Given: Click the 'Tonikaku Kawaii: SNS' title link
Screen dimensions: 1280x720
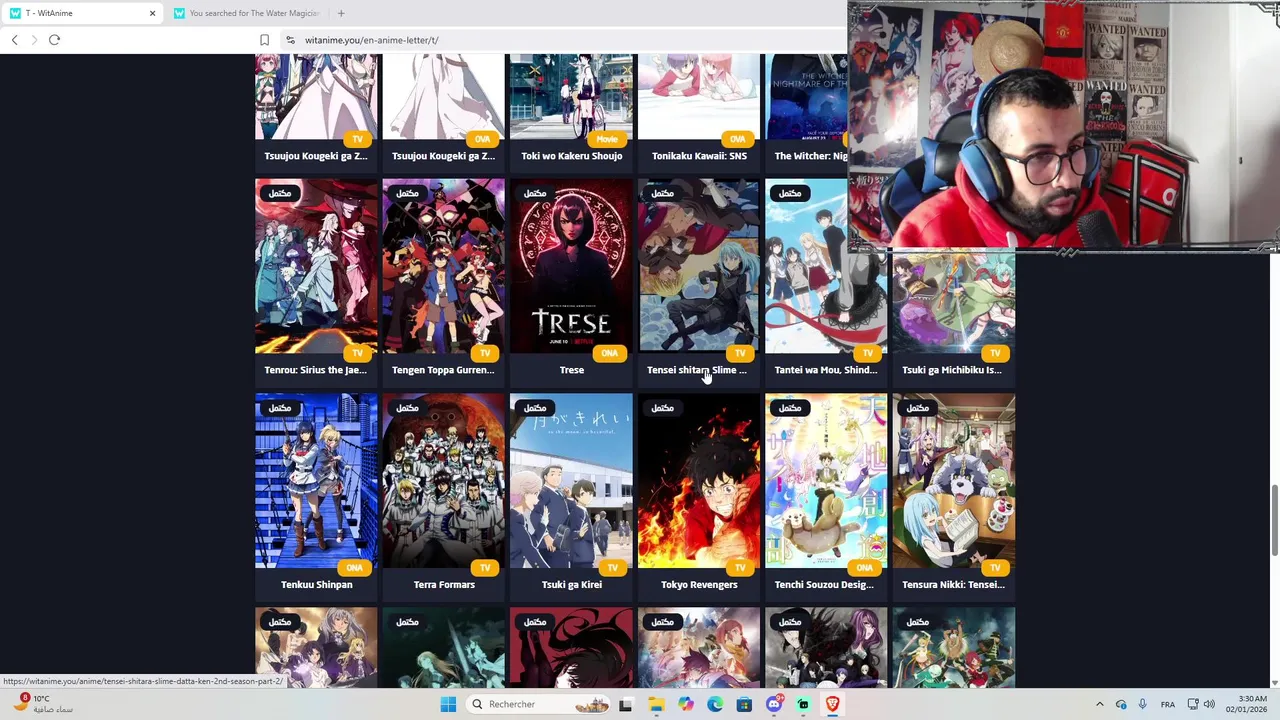Looking at the screenshot, I should coord(699,156).
